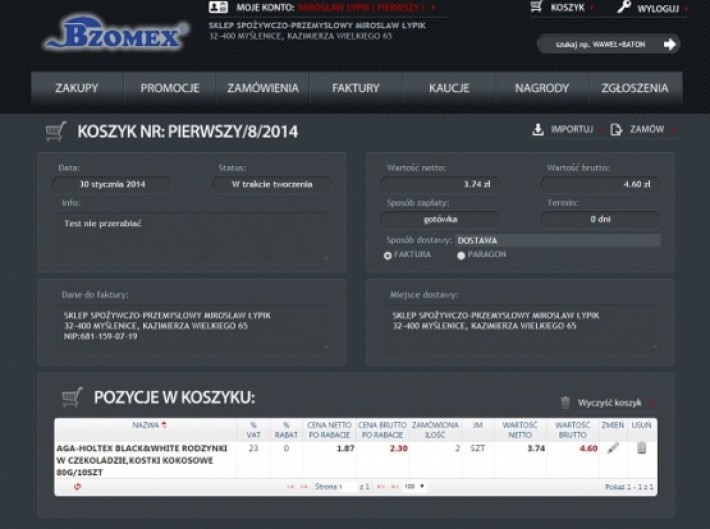This screenshot has height=529, width=710.
Task: Click into the Info text area
Action: click(x=193, y=234)
